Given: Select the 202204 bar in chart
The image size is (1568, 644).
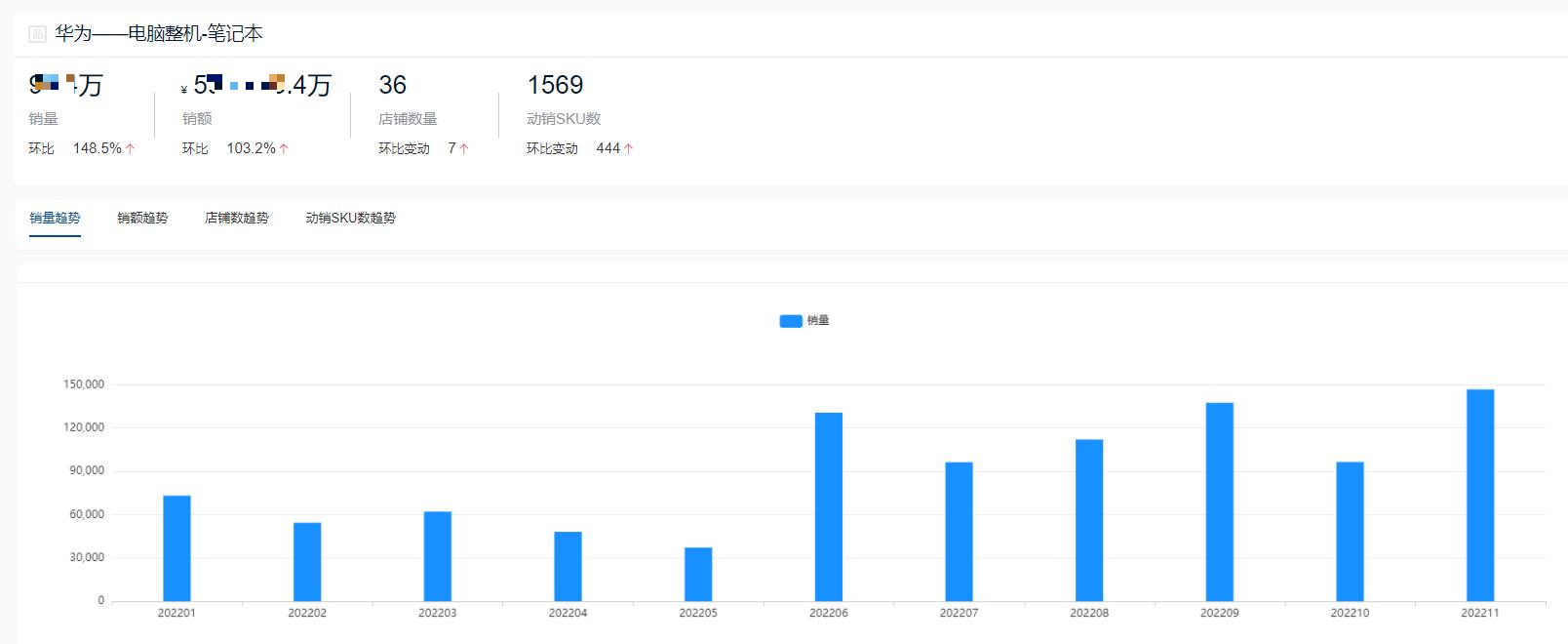Looking at the screenshot, I should point(568,566).
